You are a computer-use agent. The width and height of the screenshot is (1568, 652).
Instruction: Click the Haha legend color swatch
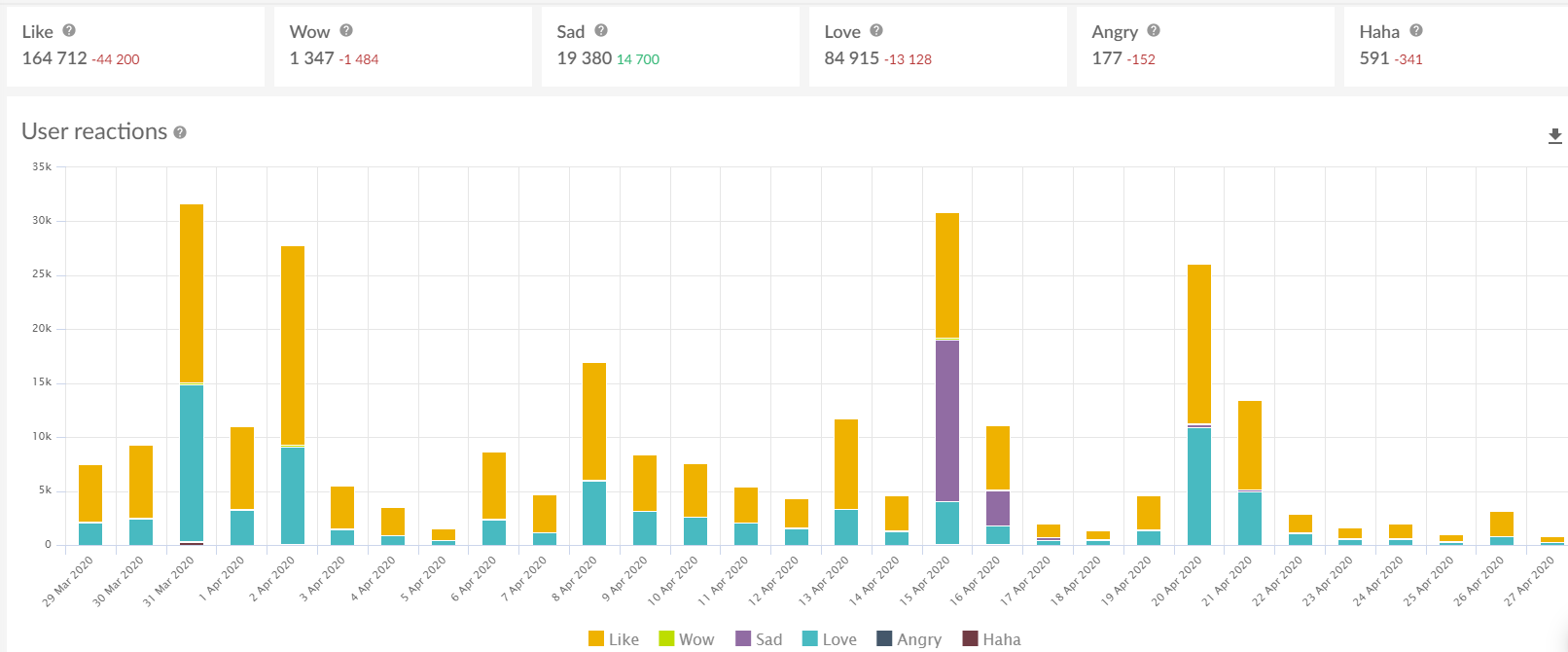pyautogui.click(x=970, y=639)
